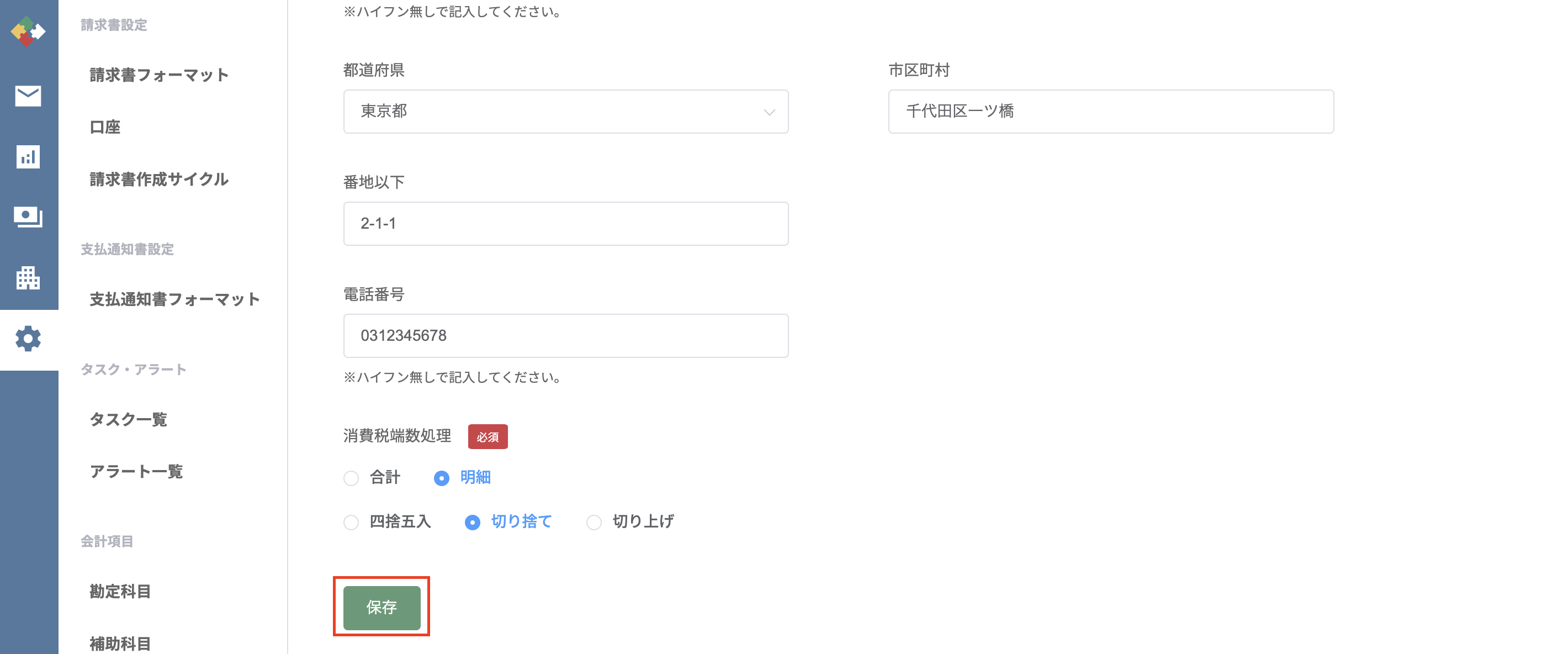Open the bar chart report icon
The image size is (1568, 654).
(x=28, y=156)
